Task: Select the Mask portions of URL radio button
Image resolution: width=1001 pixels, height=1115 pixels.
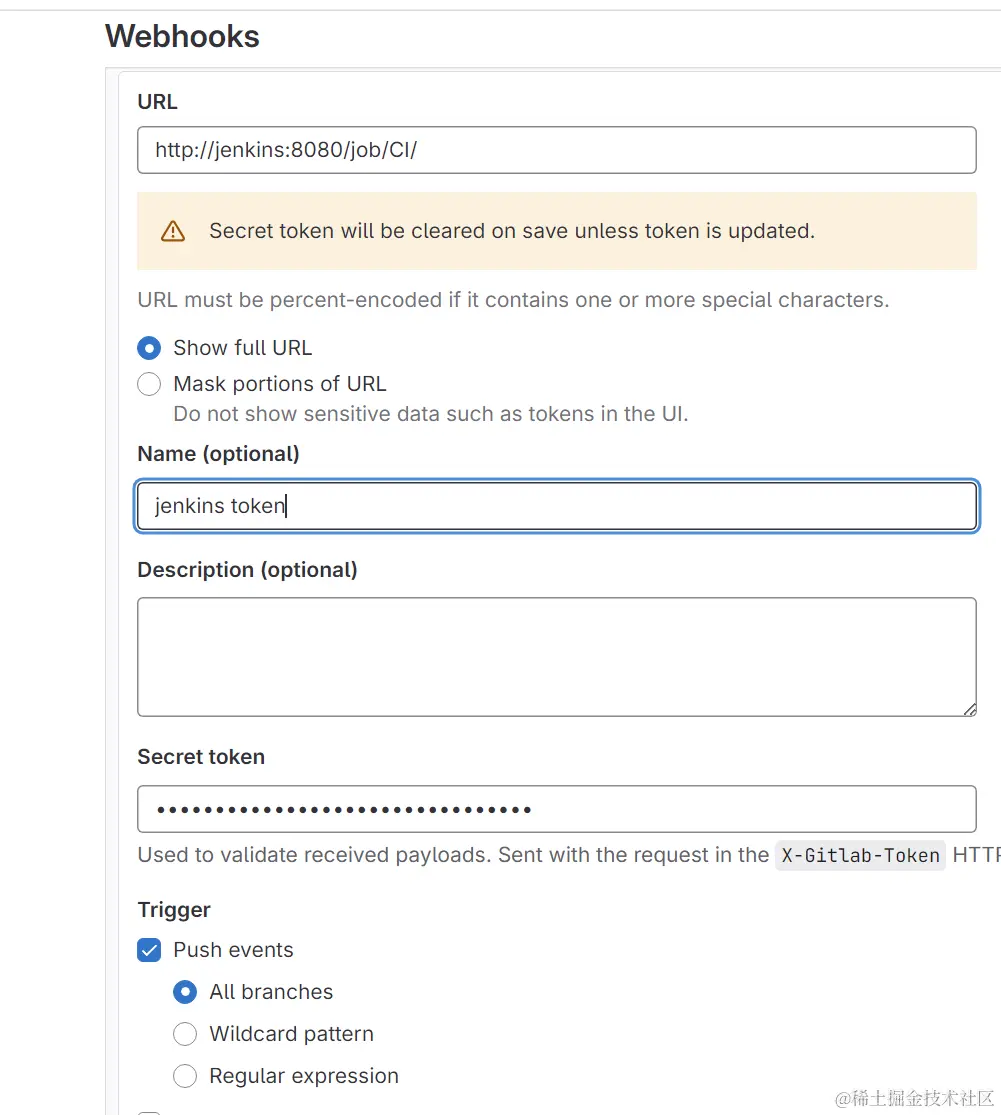Action: (149, 384)
